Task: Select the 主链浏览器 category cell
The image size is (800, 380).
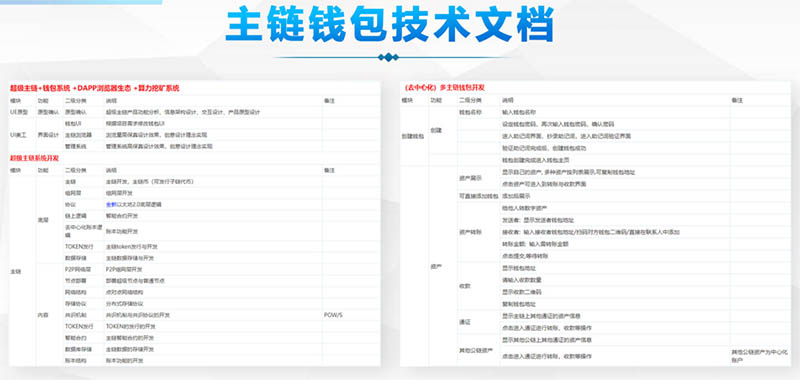Action: coord(78,135)
